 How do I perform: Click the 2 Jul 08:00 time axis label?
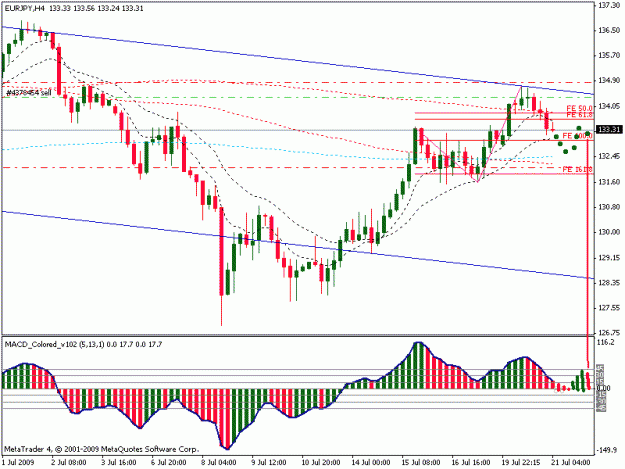point(69,463)
